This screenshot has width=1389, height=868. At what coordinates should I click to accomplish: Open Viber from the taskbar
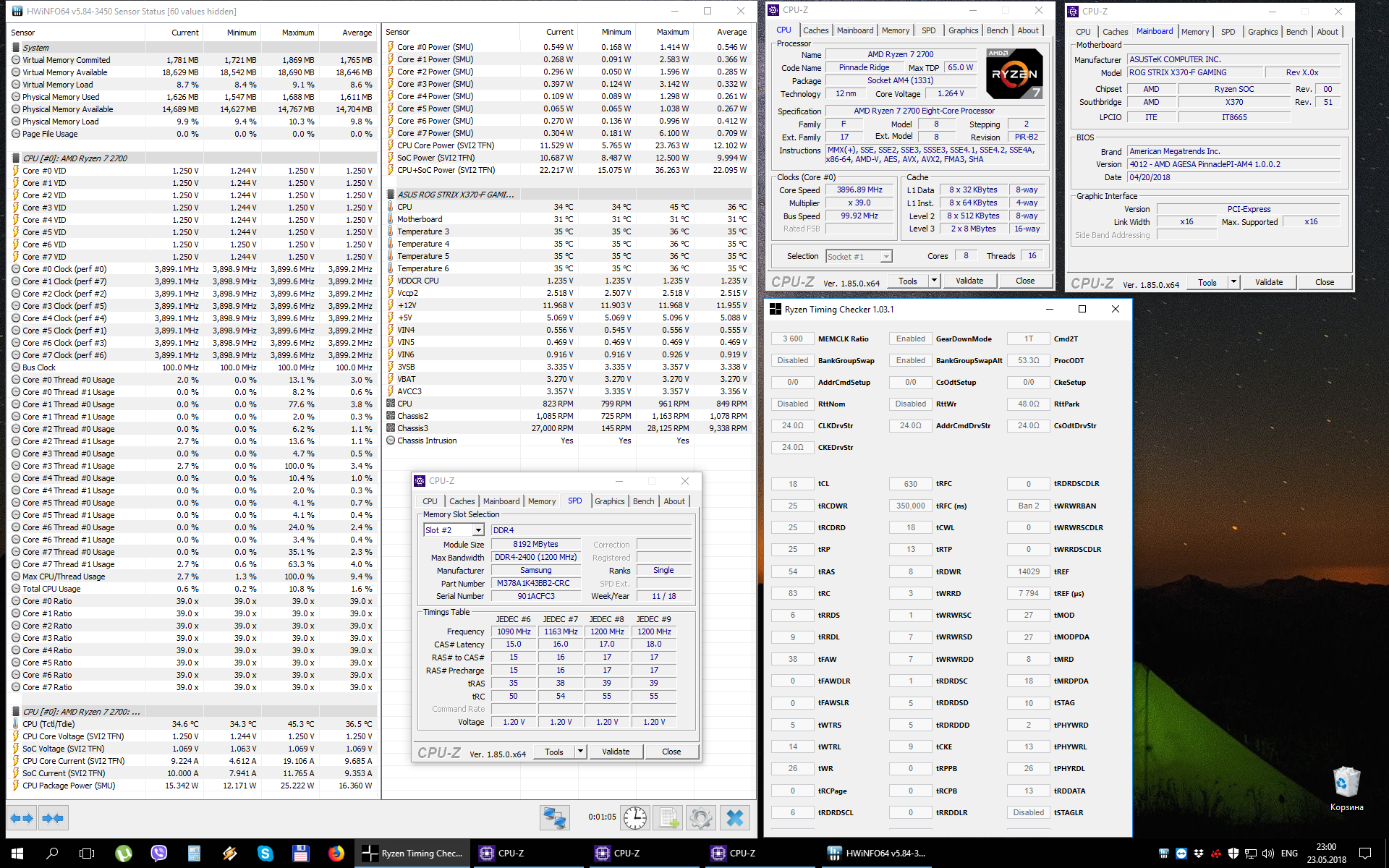(158, 854)
